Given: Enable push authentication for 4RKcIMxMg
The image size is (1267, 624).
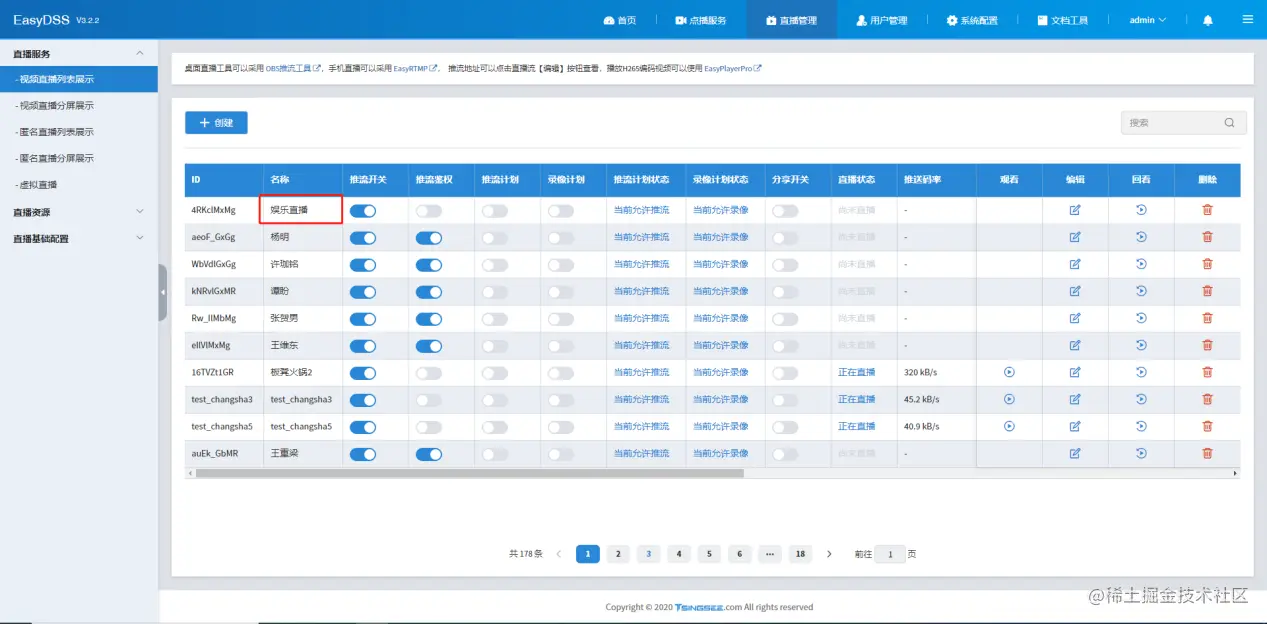Looking at the screenshot, I should 429,211.
